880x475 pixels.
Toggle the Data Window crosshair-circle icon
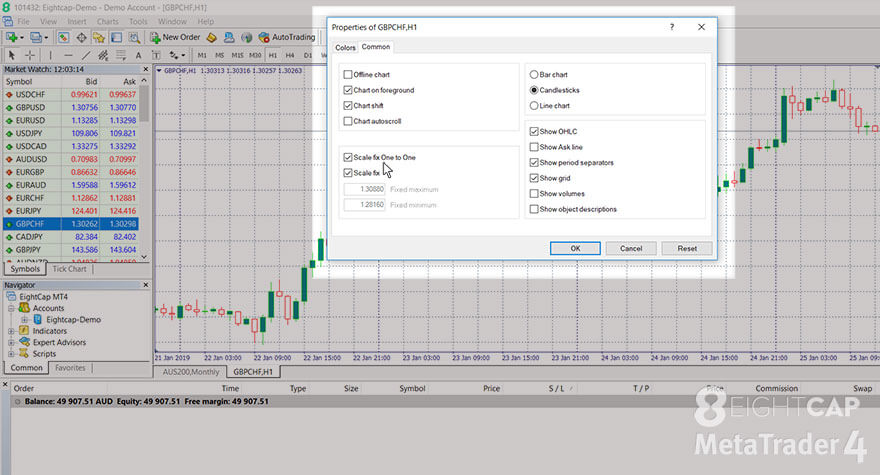click(81, 38)
